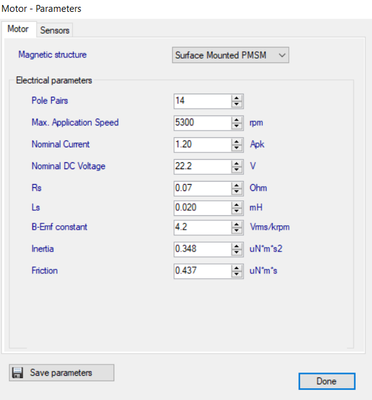372x400 pixels.
Task: Increase Friction value with up arrow
Action: coord(236,268)
